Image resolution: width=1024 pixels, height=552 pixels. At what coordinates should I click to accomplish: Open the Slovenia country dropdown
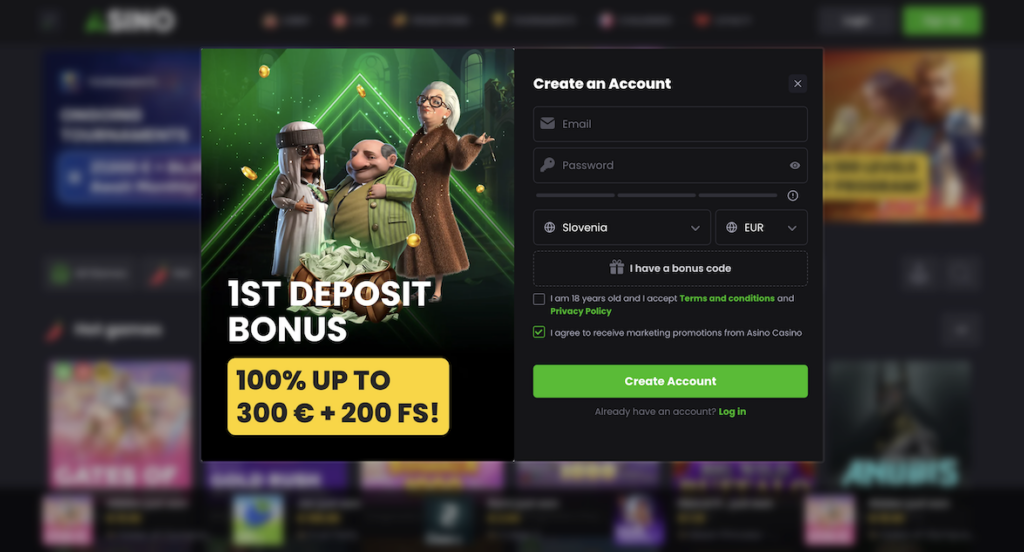pyautogui.click(x=622, y=227)
